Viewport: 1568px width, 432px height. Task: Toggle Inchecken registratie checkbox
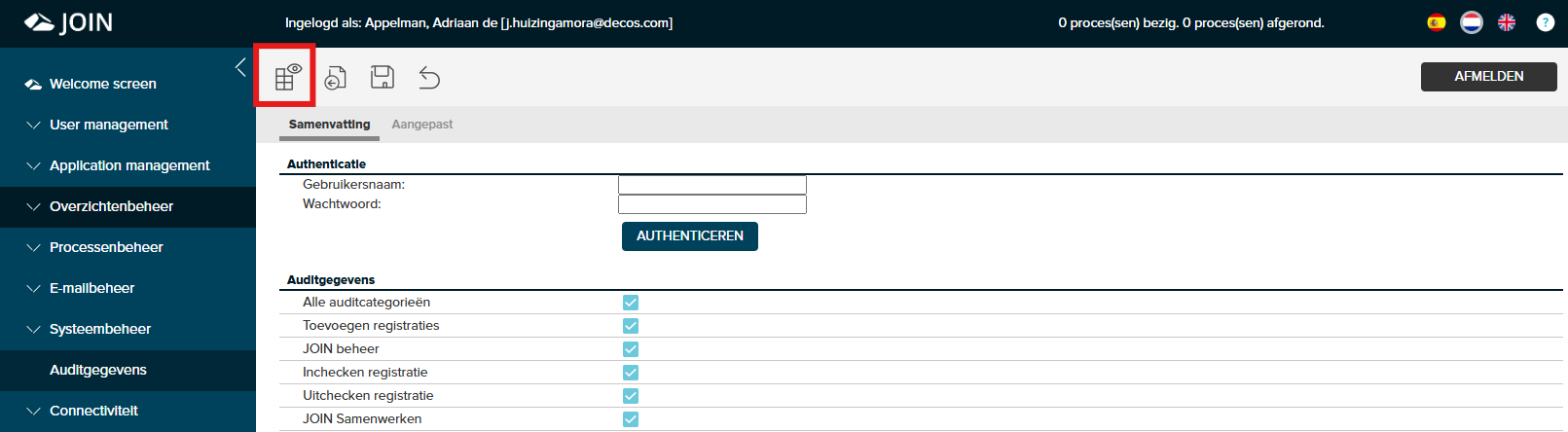pyautogui.click(x=631, y=373)
